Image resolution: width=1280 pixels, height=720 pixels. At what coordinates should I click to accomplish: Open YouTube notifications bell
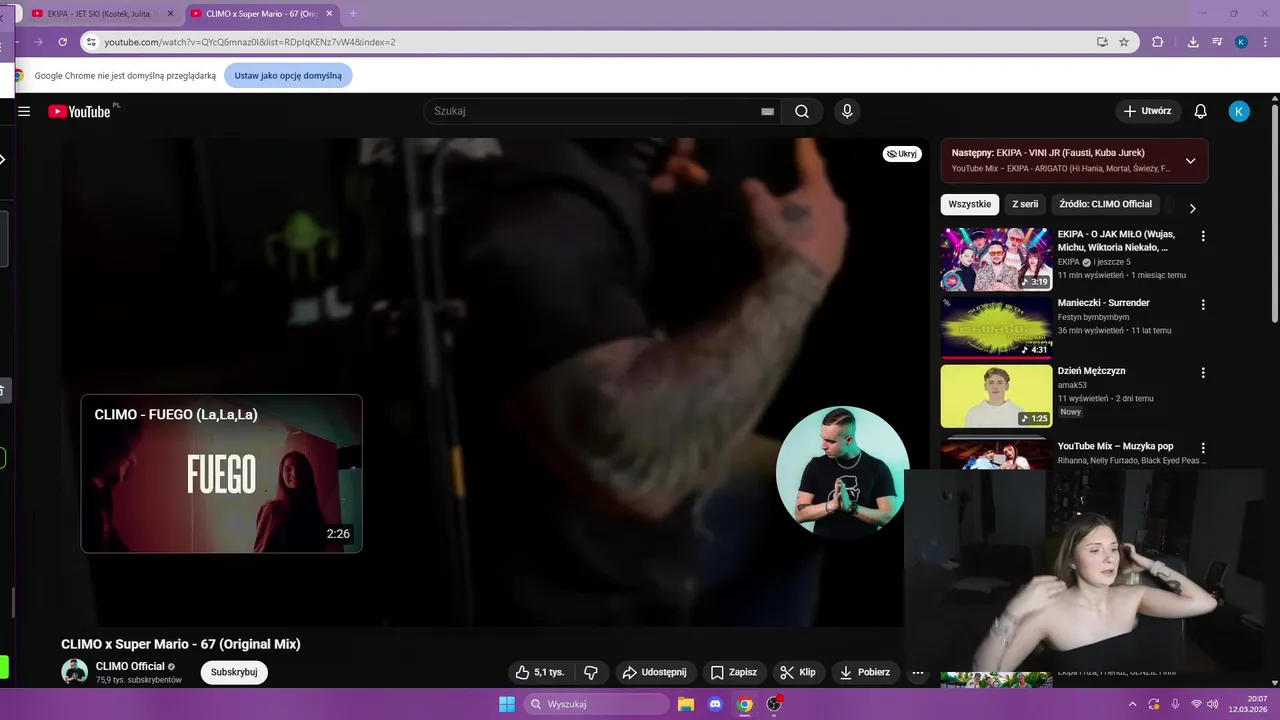point(1201,111)
